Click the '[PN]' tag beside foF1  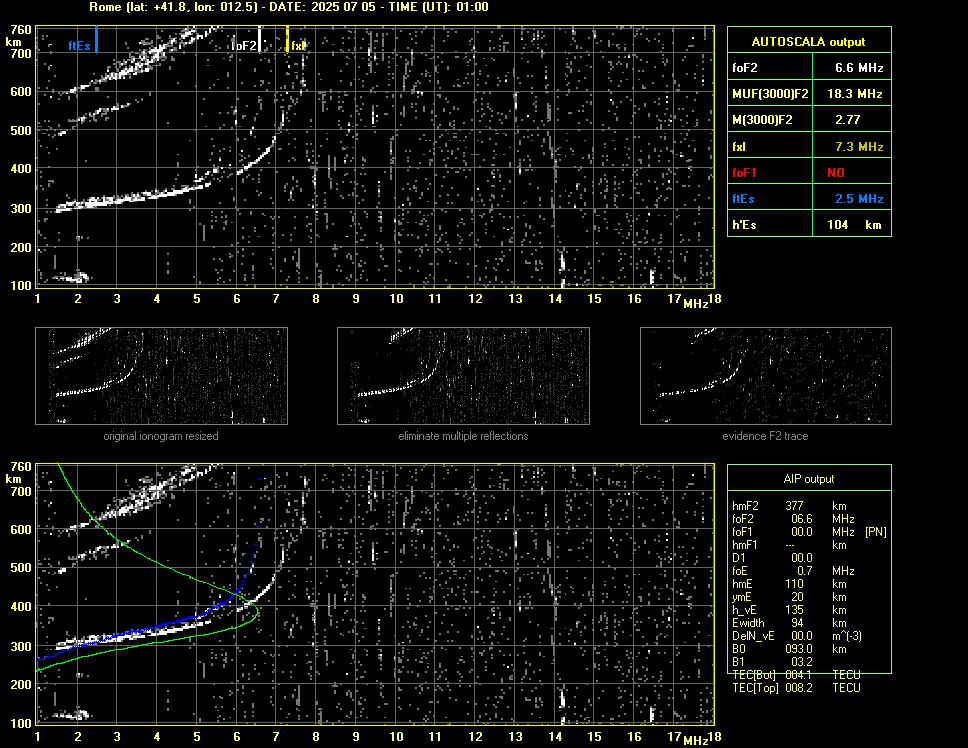pos(875,532)
